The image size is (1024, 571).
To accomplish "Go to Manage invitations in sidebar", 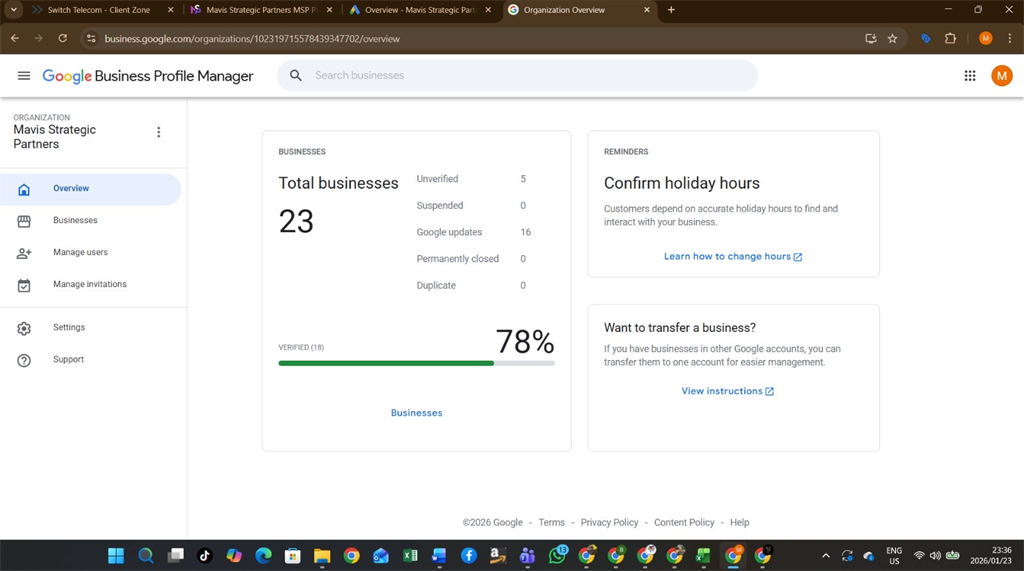I will pyautogui.click(x=89, y=284).
